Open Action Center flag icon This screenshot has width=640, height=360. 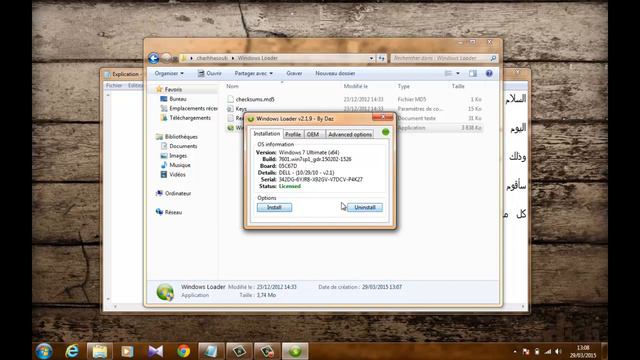[526, 351]
